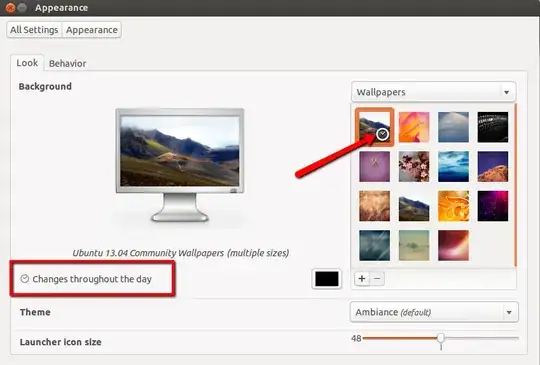The width and height of the screenshot is (540, 365).
Task: Click clock icon beside Changes throughout the day
Action: tap(24, 279)
